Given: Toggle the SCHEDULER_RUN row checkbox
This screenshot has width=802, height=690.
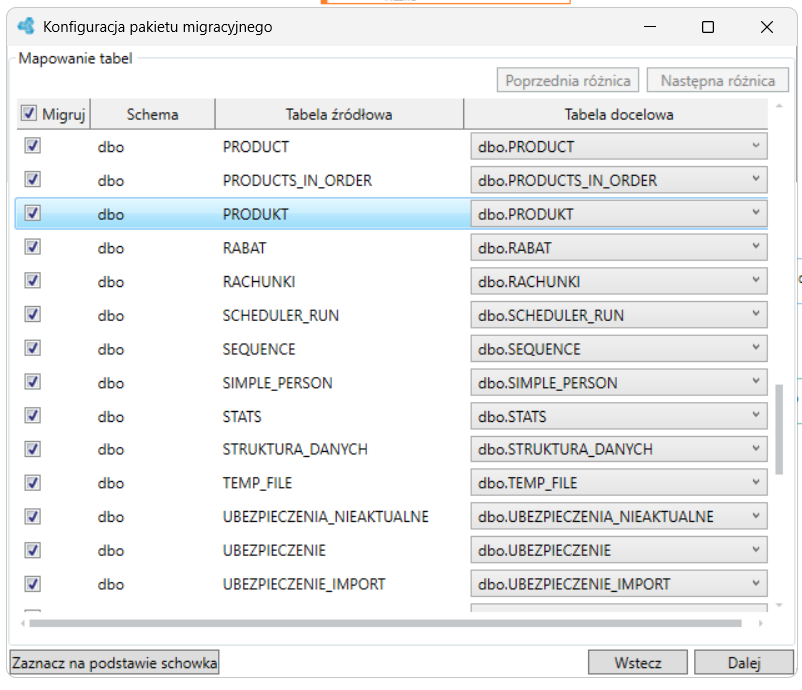Looking at the screenshot, I should 33,315.
